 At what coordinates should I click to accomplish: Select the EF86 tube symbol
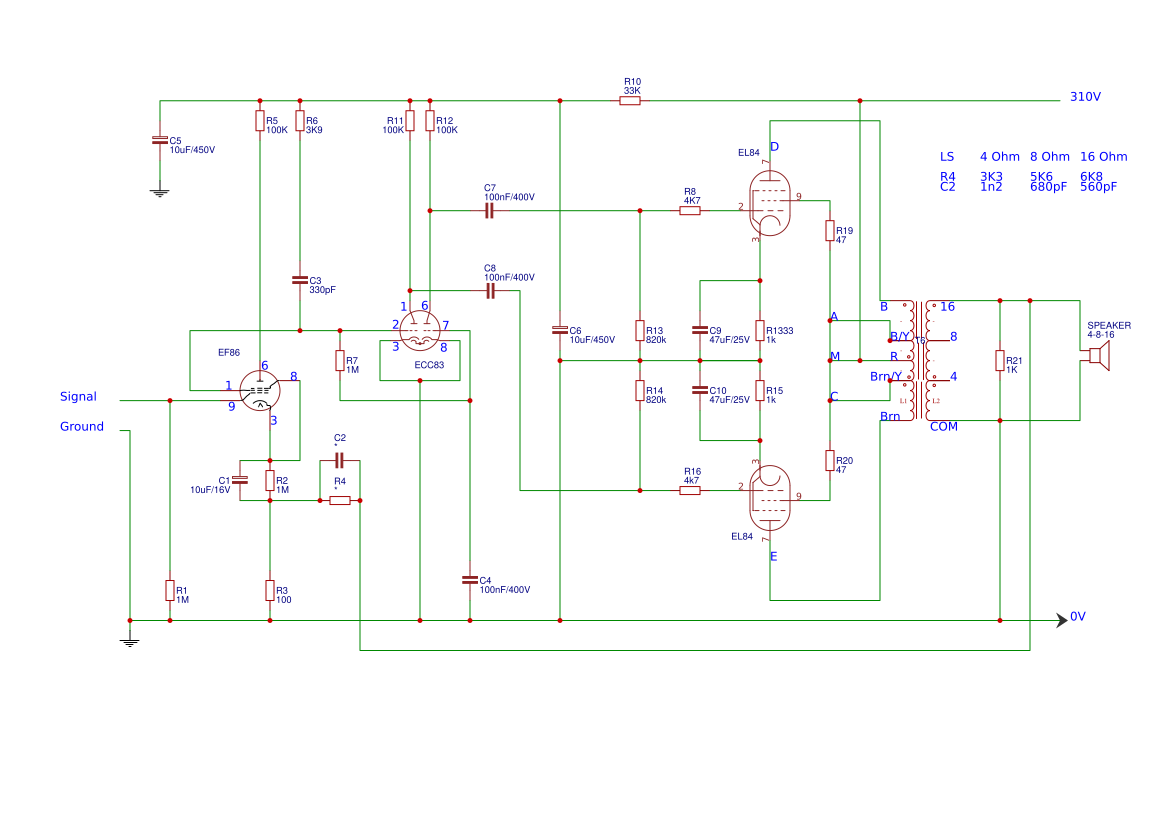tap(259, 391)
